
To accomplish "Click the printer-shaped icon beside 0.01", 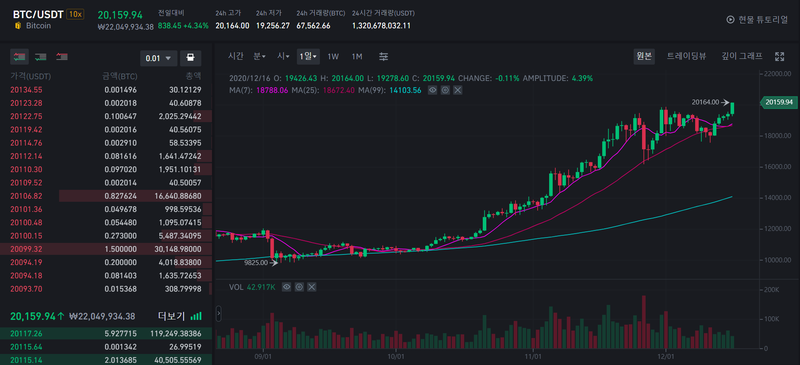I will tap(191, 58).
